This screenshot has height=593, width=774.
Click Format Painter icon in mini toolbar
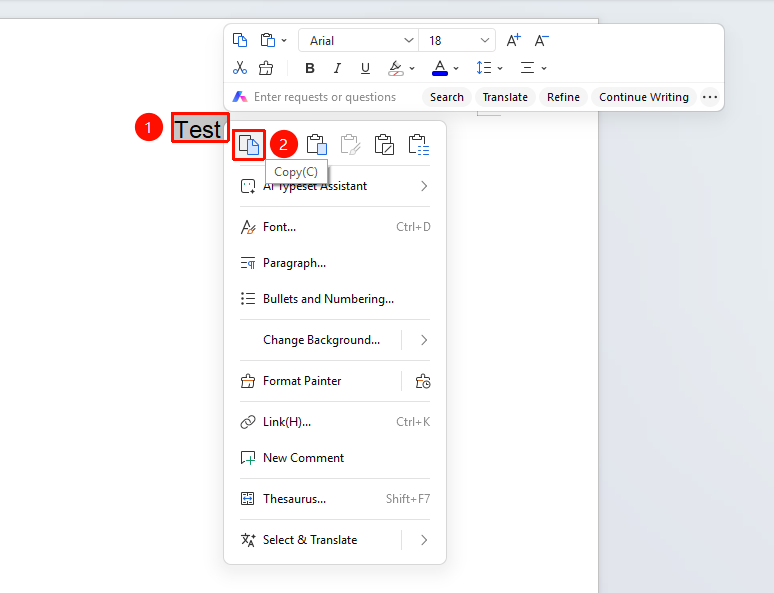coord(266,68)
